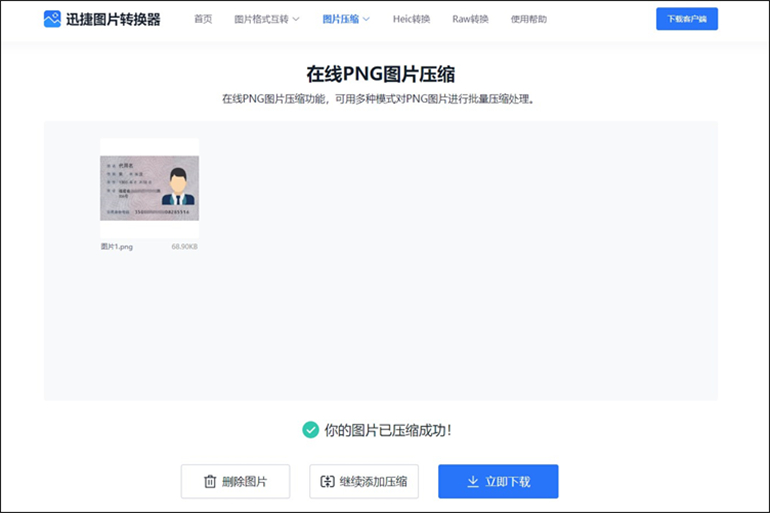Click the 迅捷图片转换器 logo icon
This screenshot has width=770, height=513.
tap(52, 19)
